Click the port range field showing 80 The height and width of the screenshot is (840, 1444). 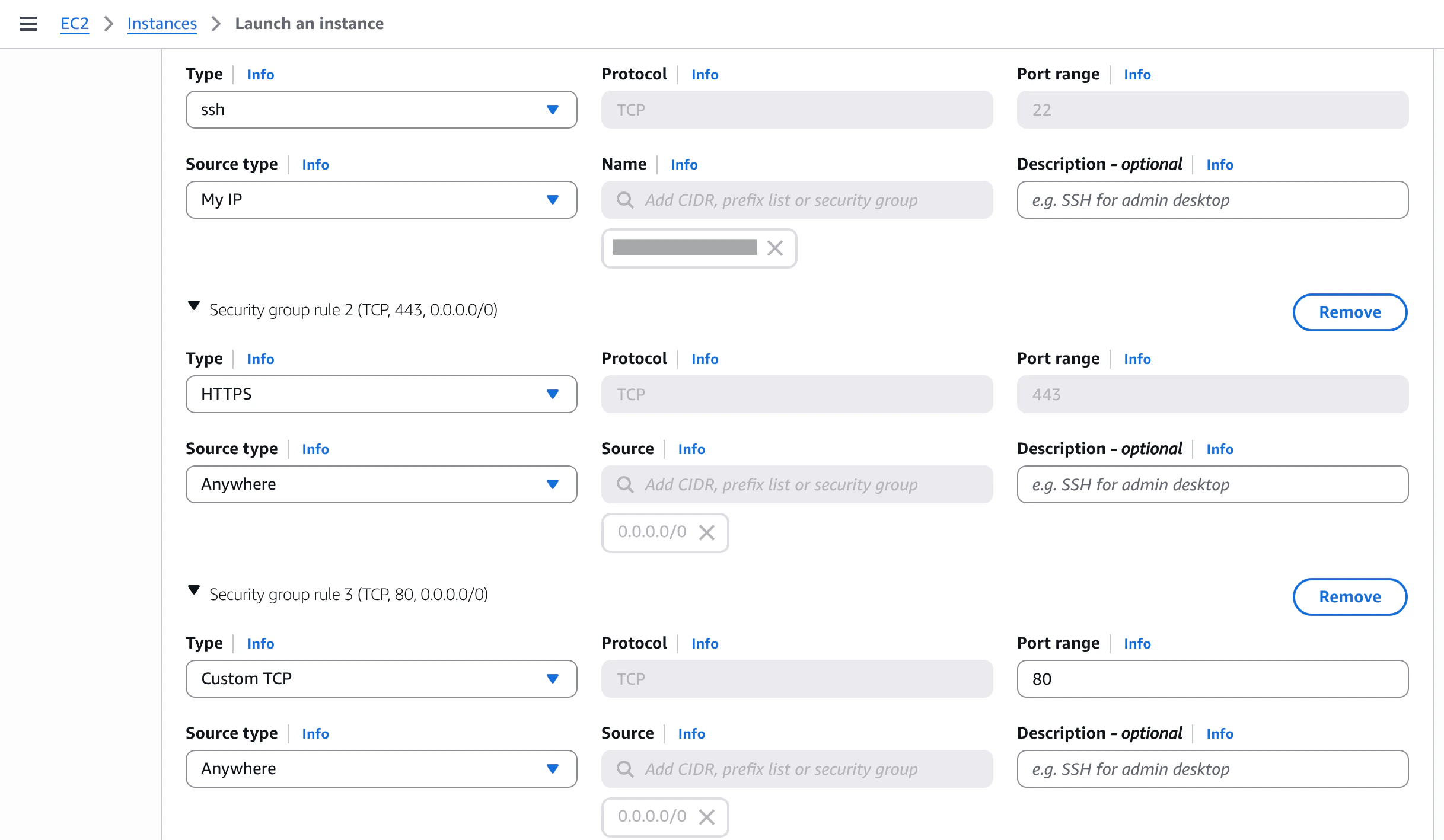click(x=1212, y=679)
